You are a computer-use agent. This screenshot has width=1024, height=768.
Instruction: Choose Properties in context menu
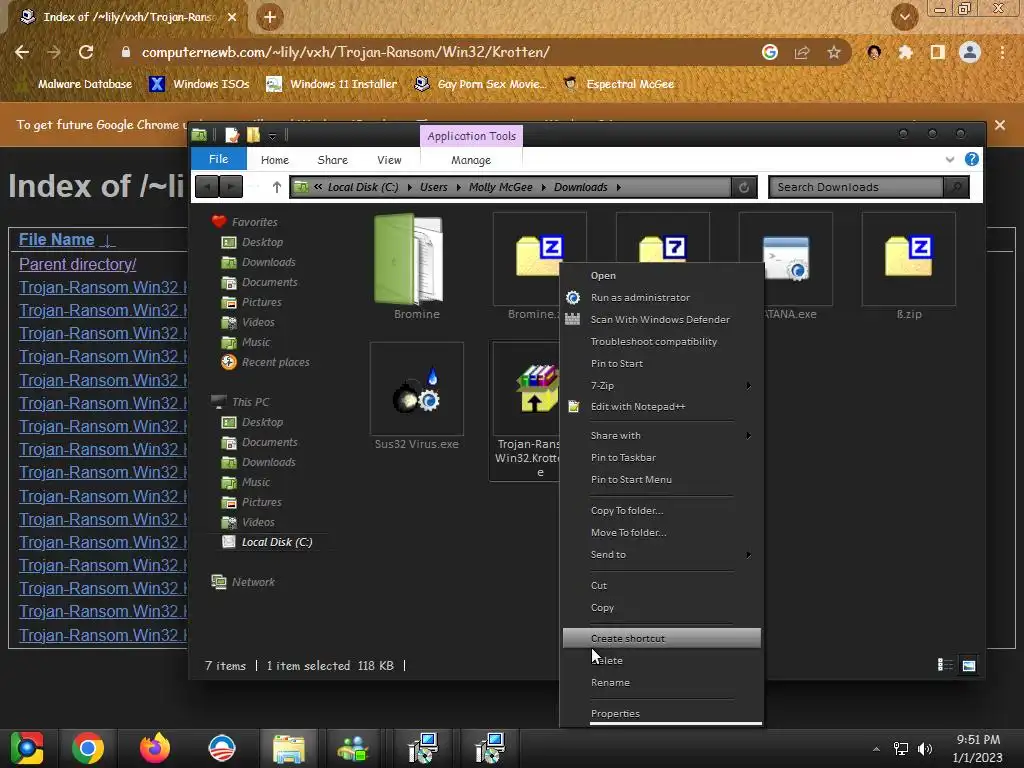click(x=662, y=714)
